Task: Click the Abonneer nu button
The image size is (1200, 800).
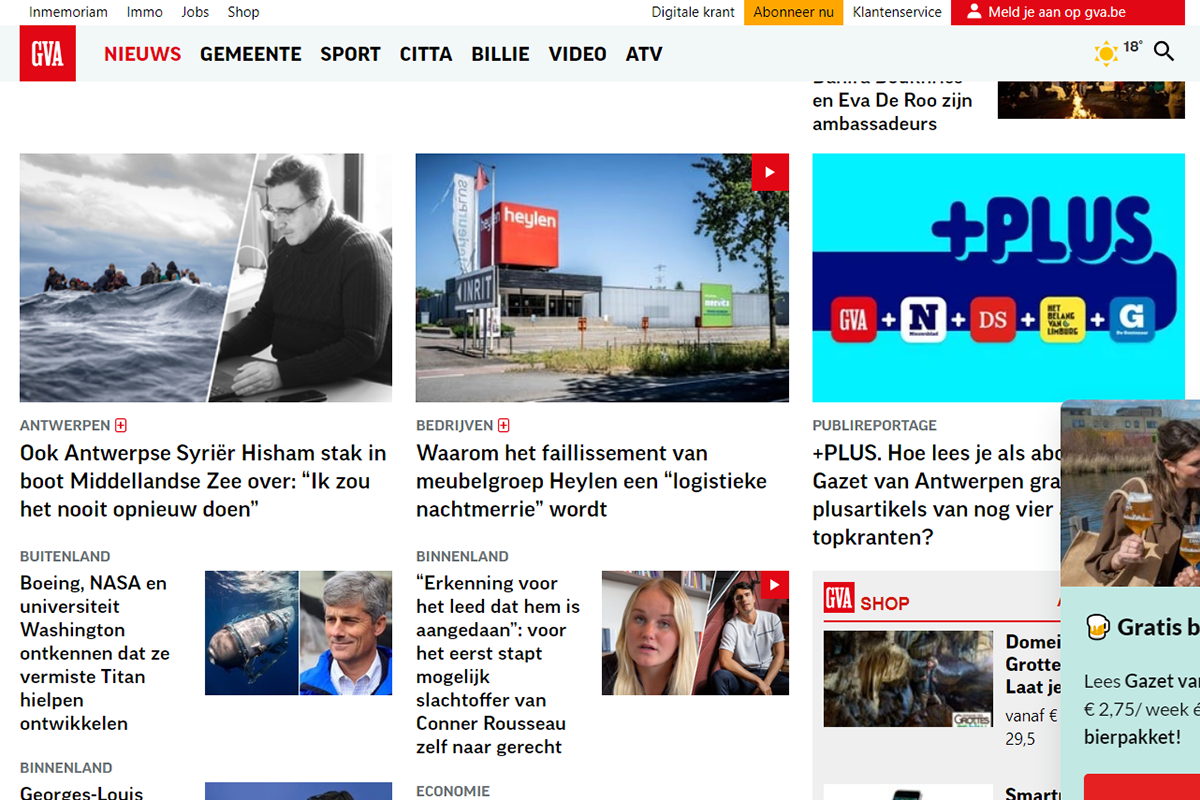Action: coord(793,12)
